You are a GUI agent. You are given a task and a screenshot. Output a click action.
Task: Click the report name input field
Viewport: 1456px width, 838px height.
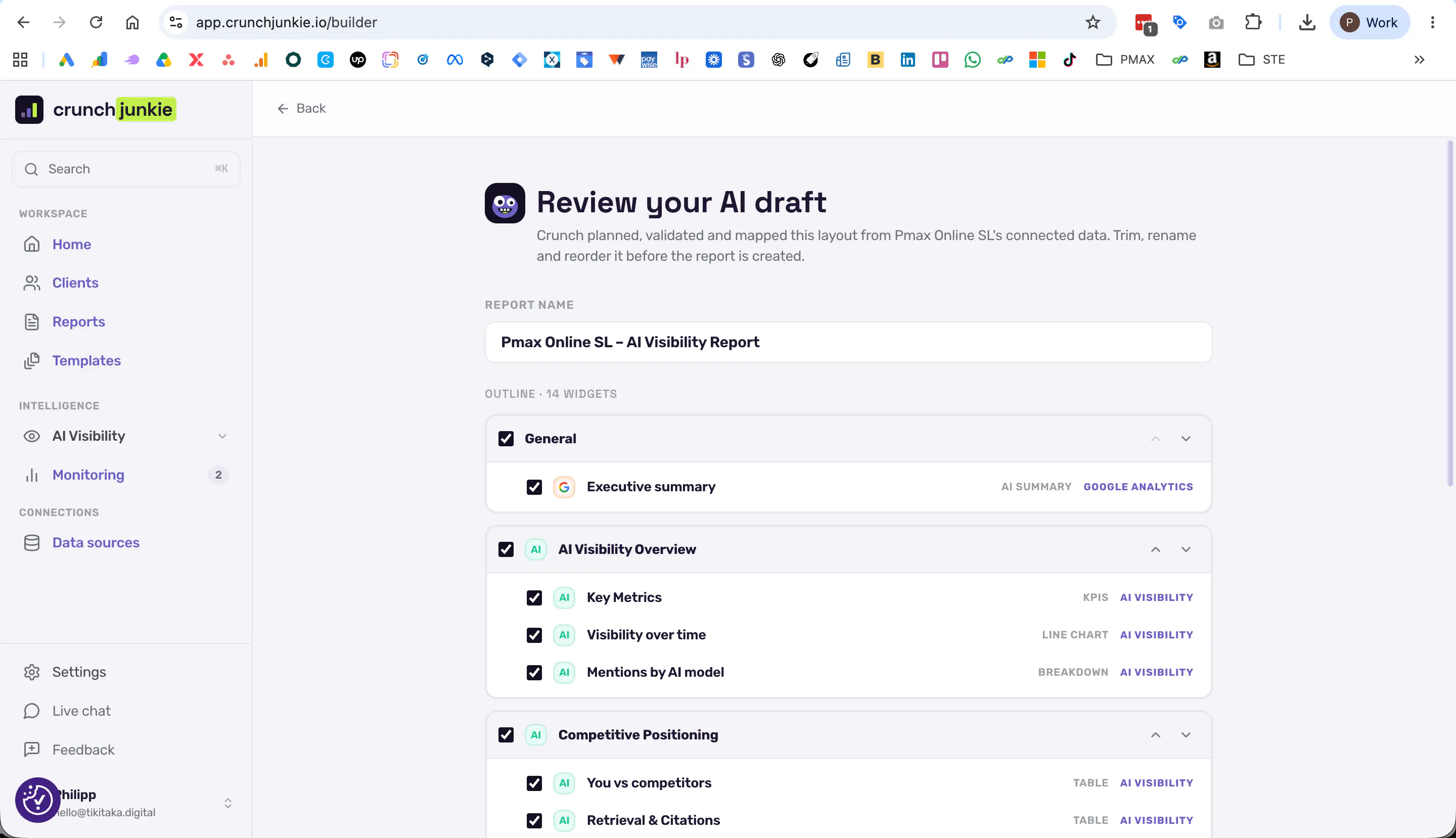pos(848,342)
